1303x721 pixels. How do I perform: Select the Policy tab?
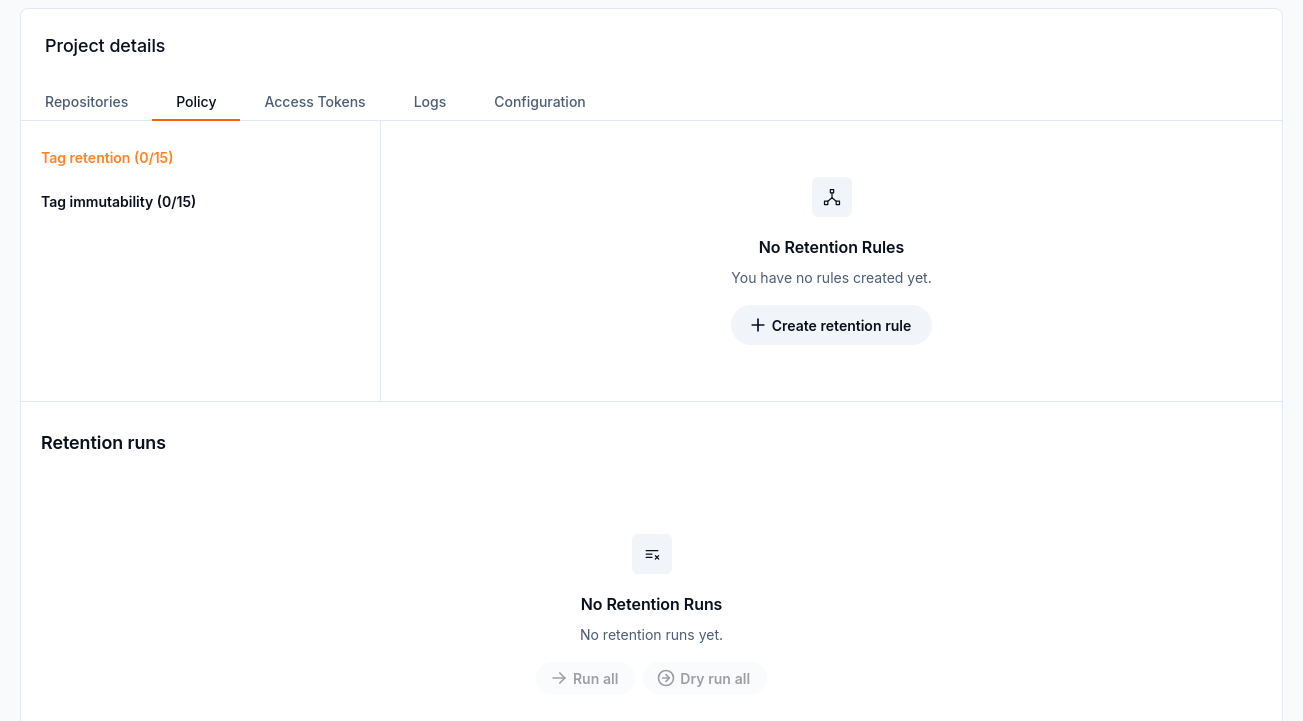click(x=196, y=102)
